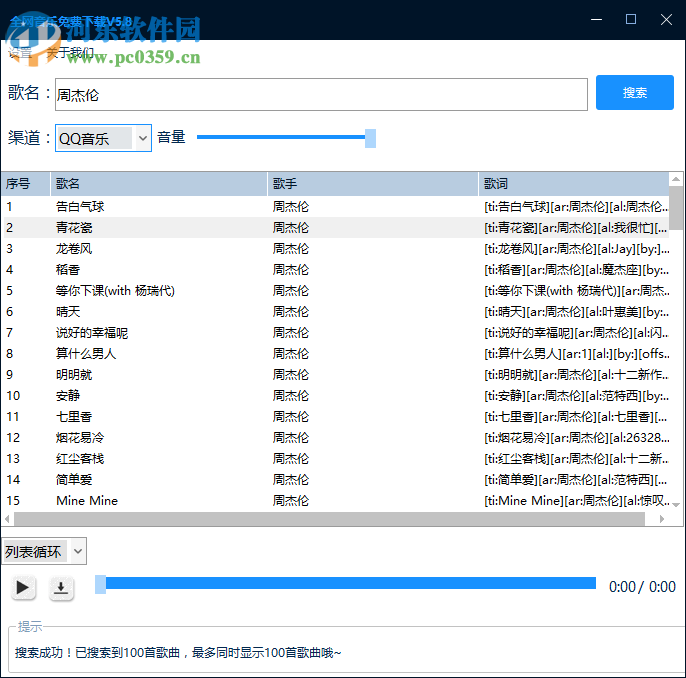Select song 晴天
The width and height of the screenshot is (686, 678).
(x=68, y=311)
